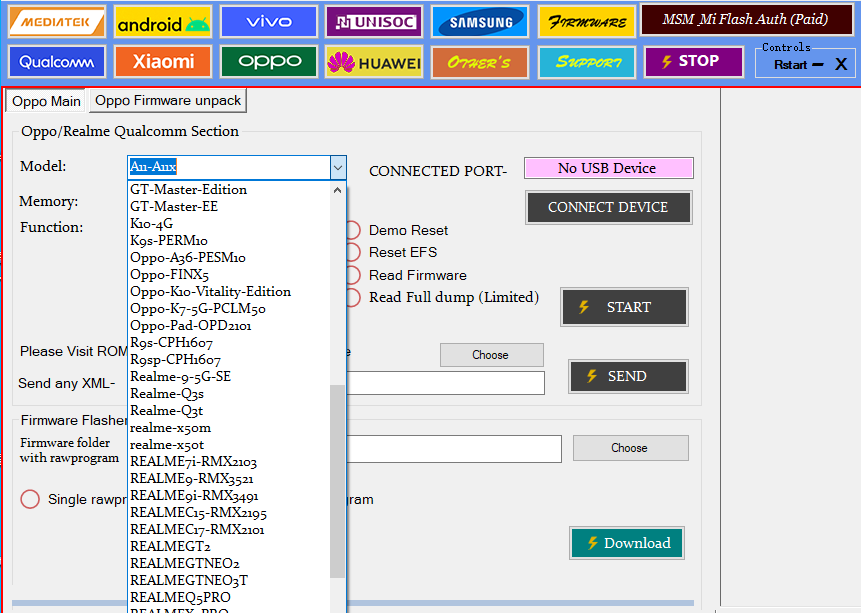861x613 pixels.
Task: Collapse the Model dropdown using its arrow
Action: [x=338, y=168]
